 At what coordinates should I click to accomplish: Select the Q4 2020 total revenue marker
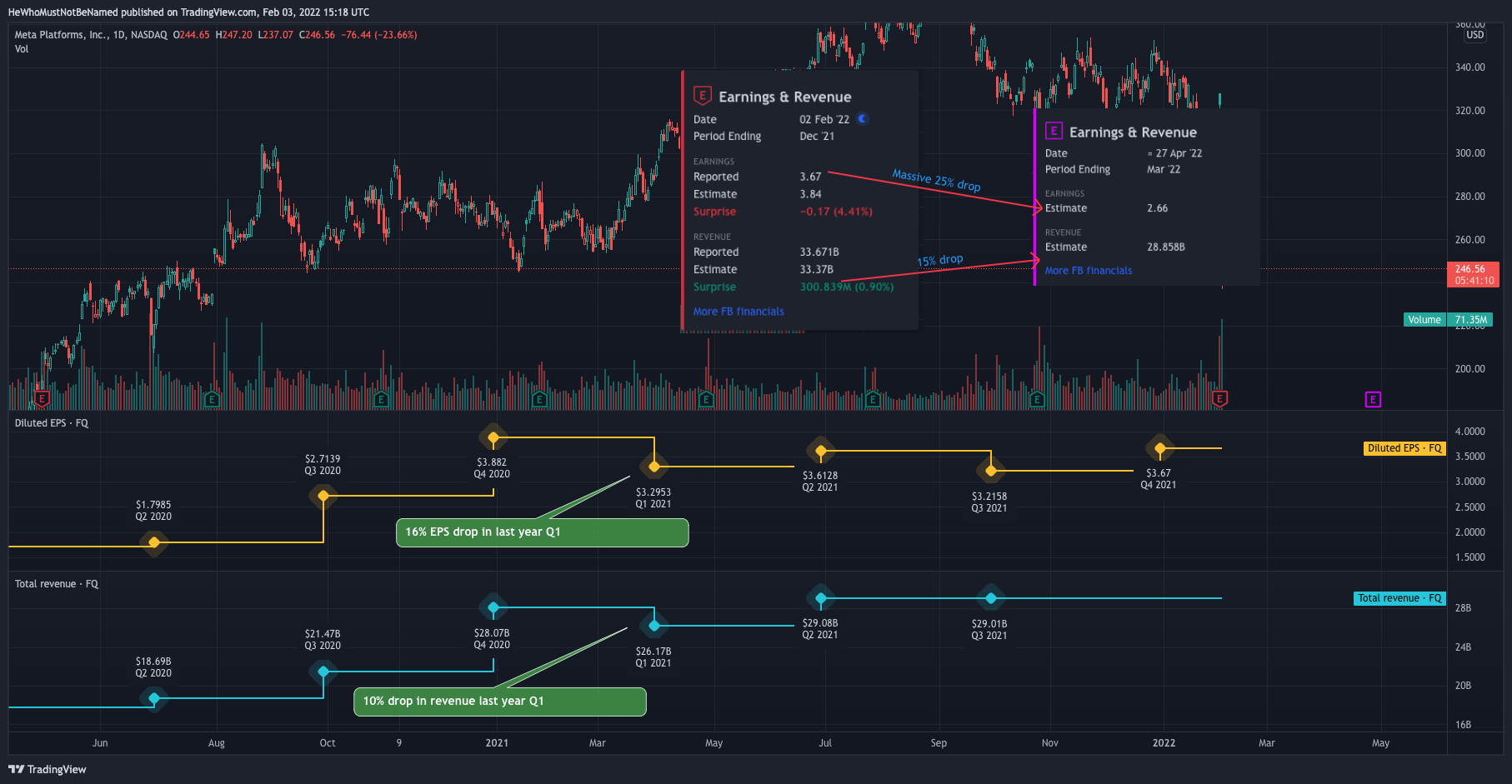[493, 607]
